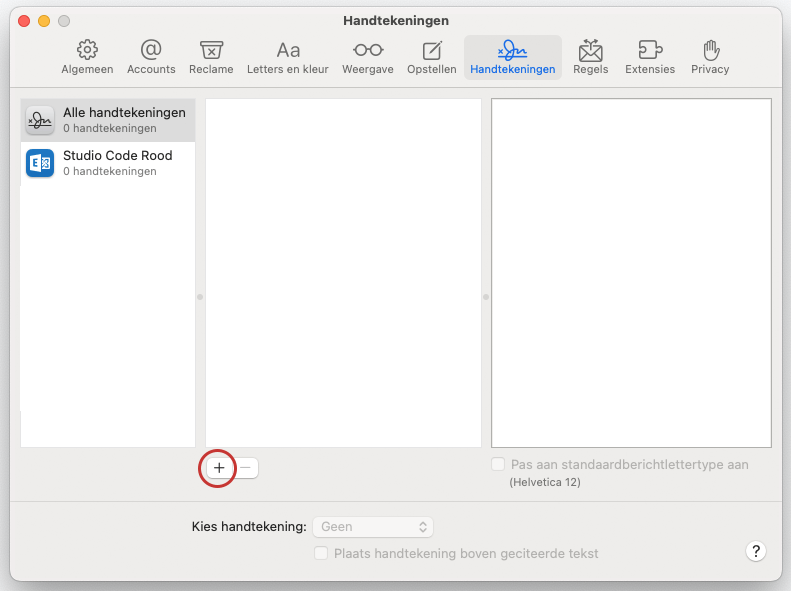Screen dimensions: 791x591
Task: Toggle Pas aan standaardberichtlettertype aan checkbox
Action: 498,465
